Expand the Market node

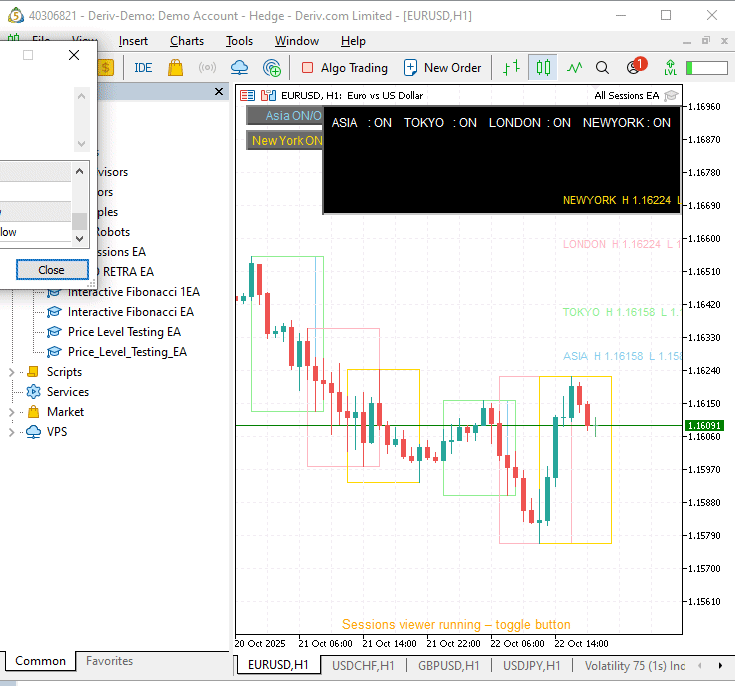tap(11, 412)
